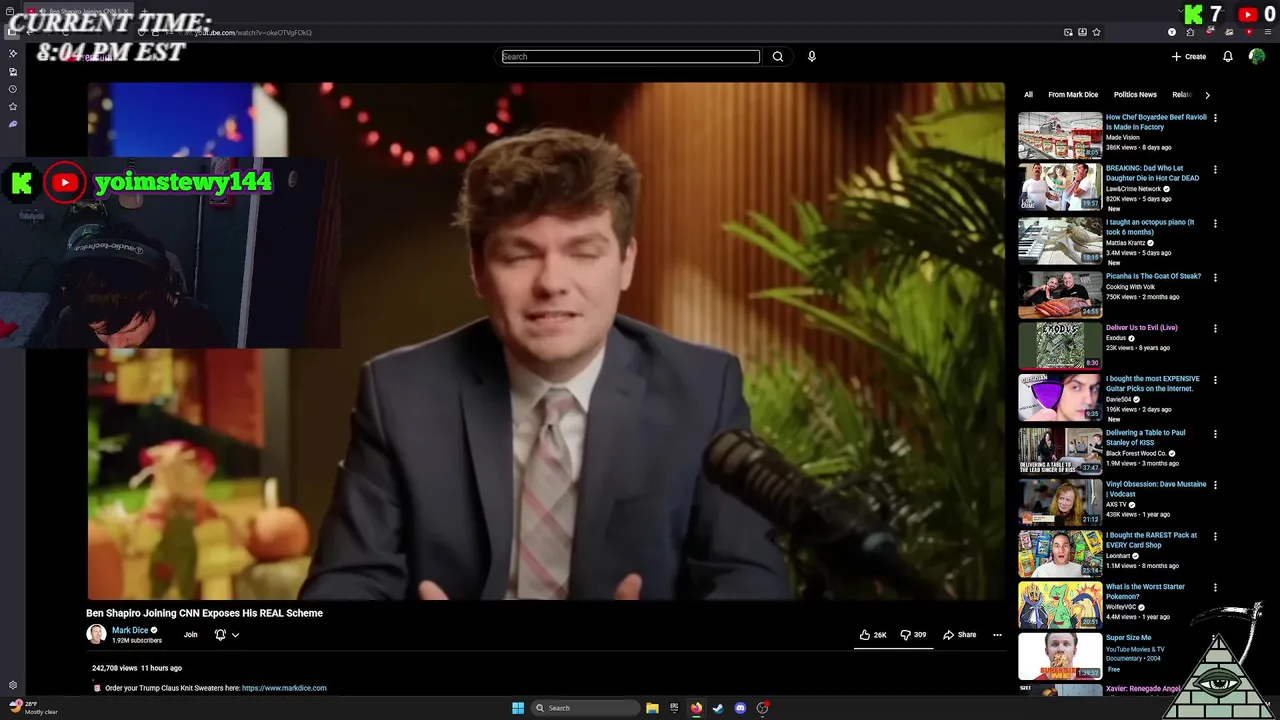Show more filter chips with the arrow
1280x720 pixels.
pos(1207,95)
